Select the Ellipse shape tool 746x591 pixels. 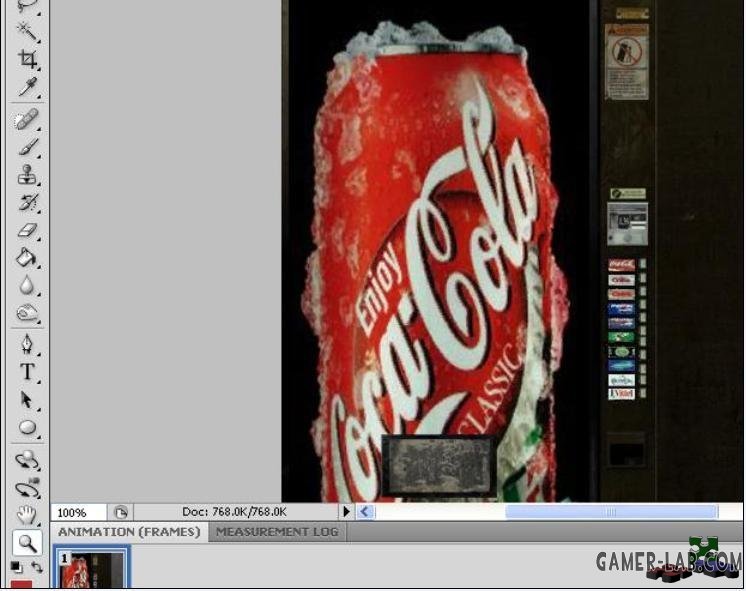27,427
